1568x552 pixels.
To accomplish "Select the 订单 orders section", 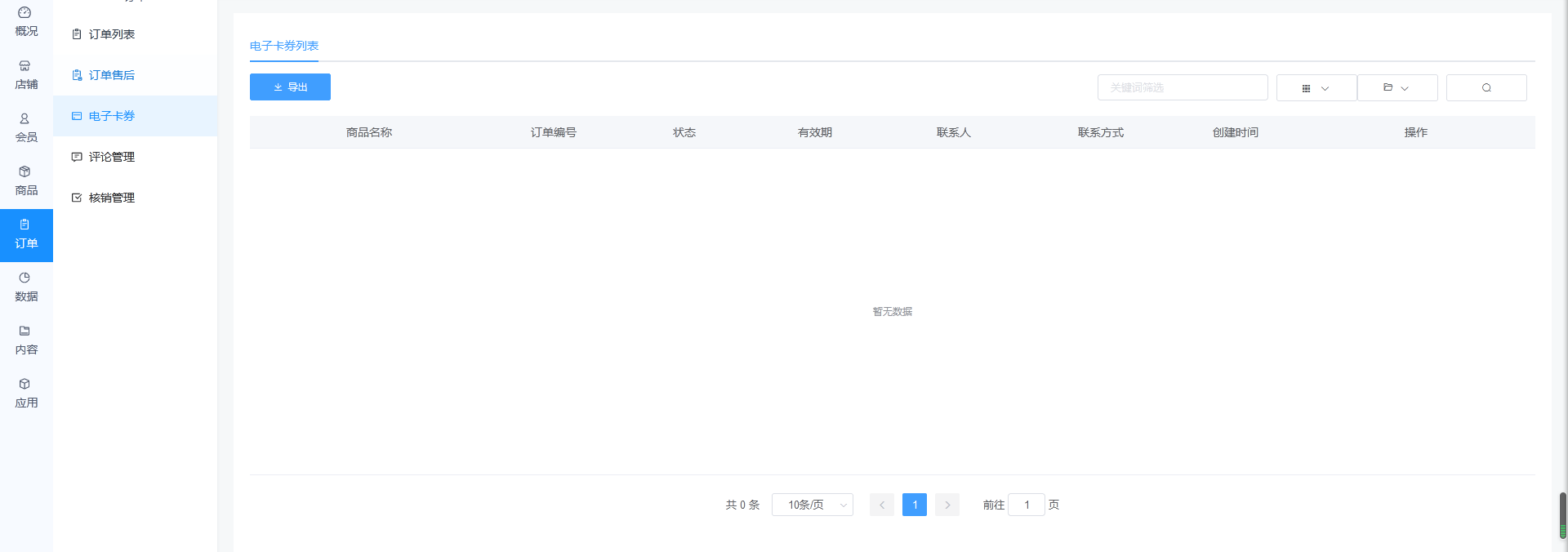I will click(26, 235).
